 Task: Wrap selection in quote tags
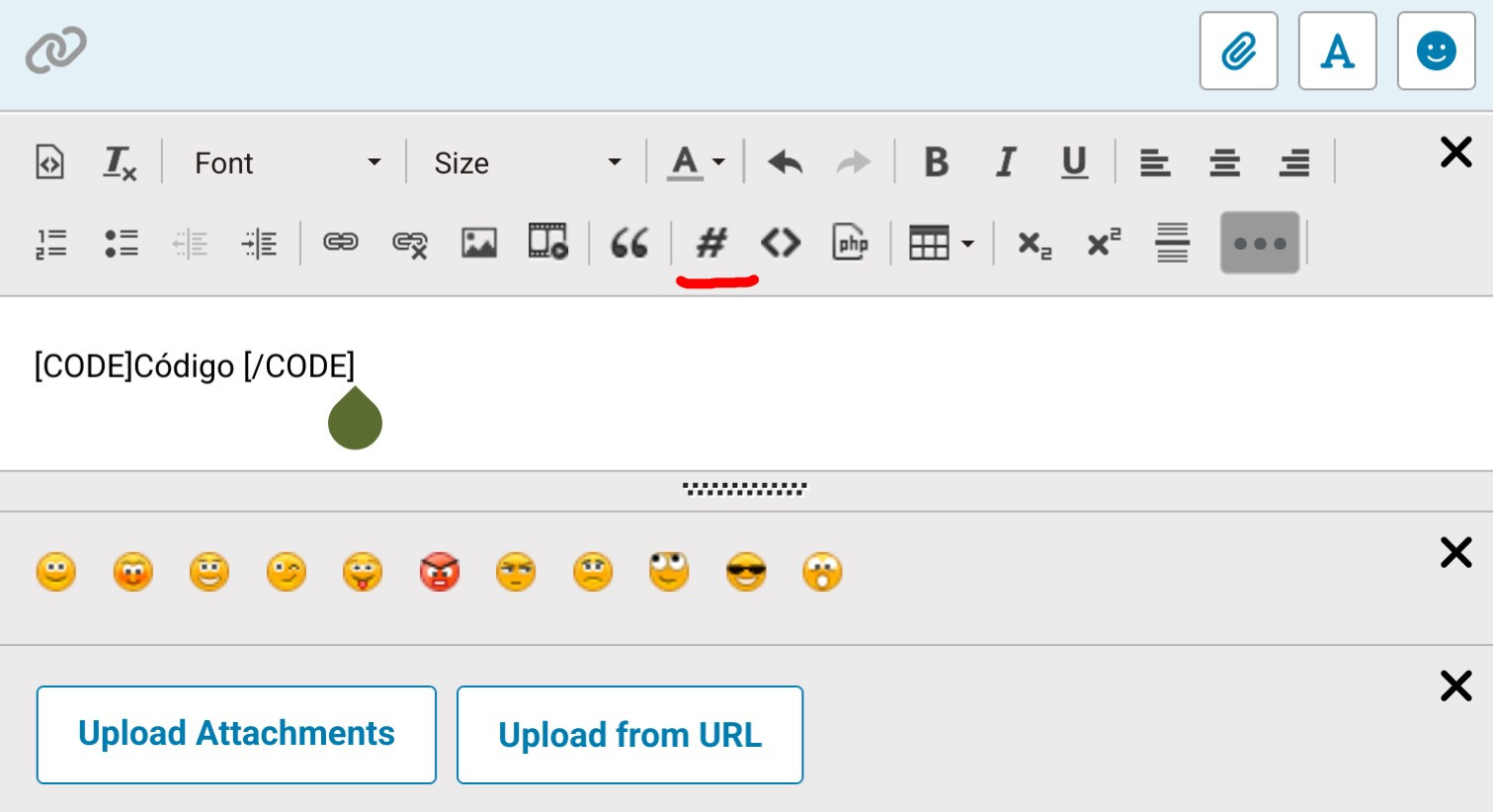pyautogui.click(x=629, y=243)
